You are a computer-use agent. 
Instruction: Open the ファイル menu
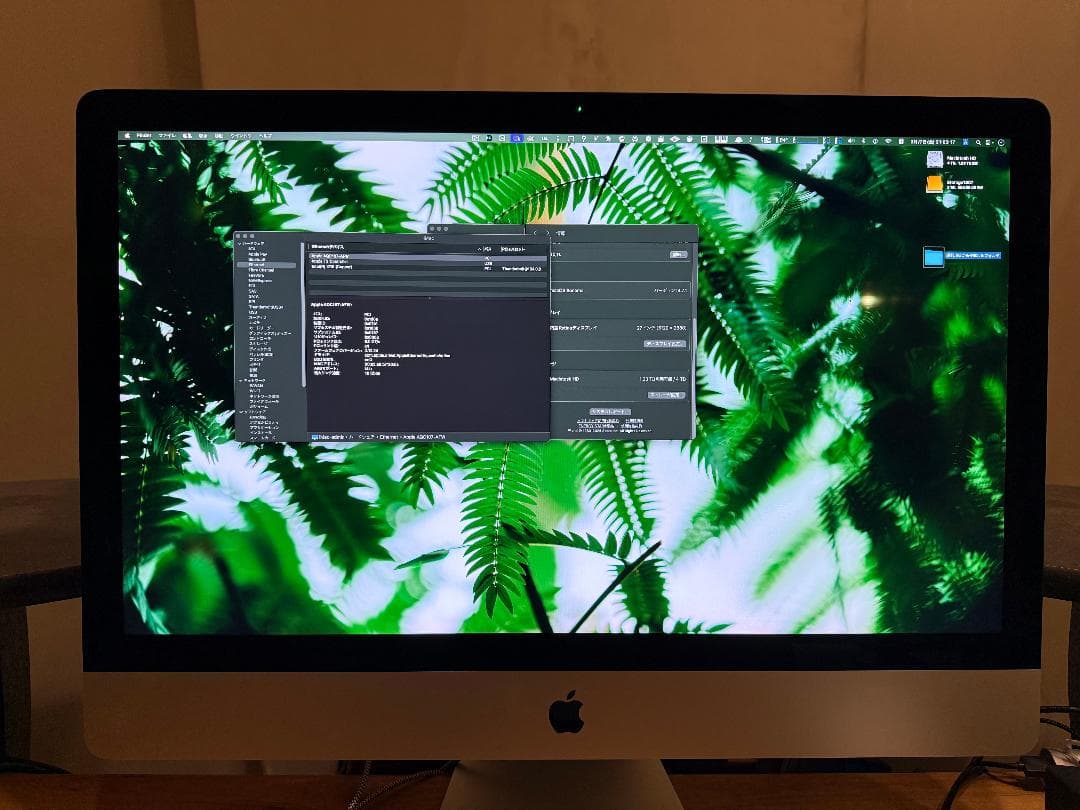pos(168,135)
